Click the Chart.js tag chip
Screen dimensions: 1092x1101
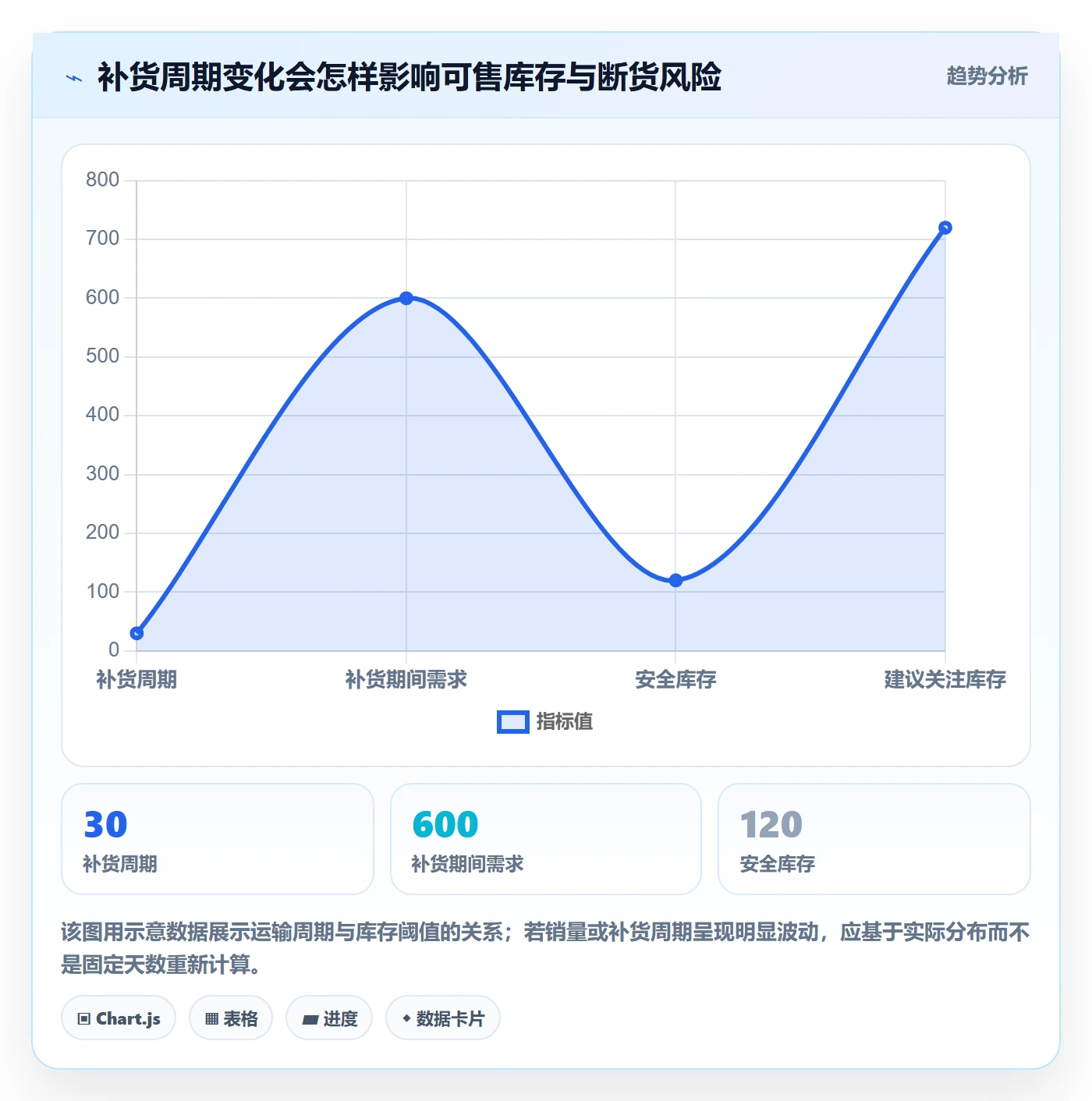click(x=119, y=1018)
